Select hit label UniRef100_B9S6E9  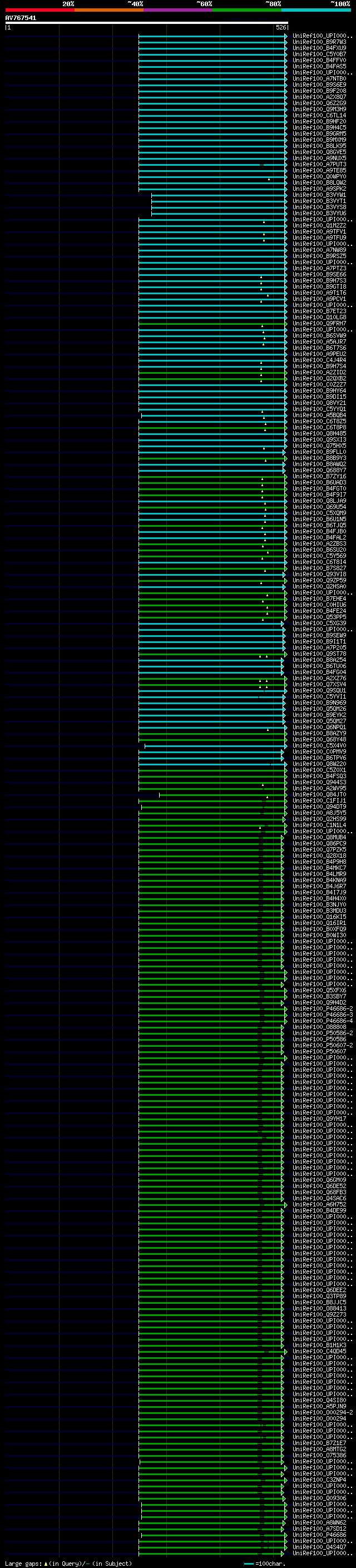319,85
